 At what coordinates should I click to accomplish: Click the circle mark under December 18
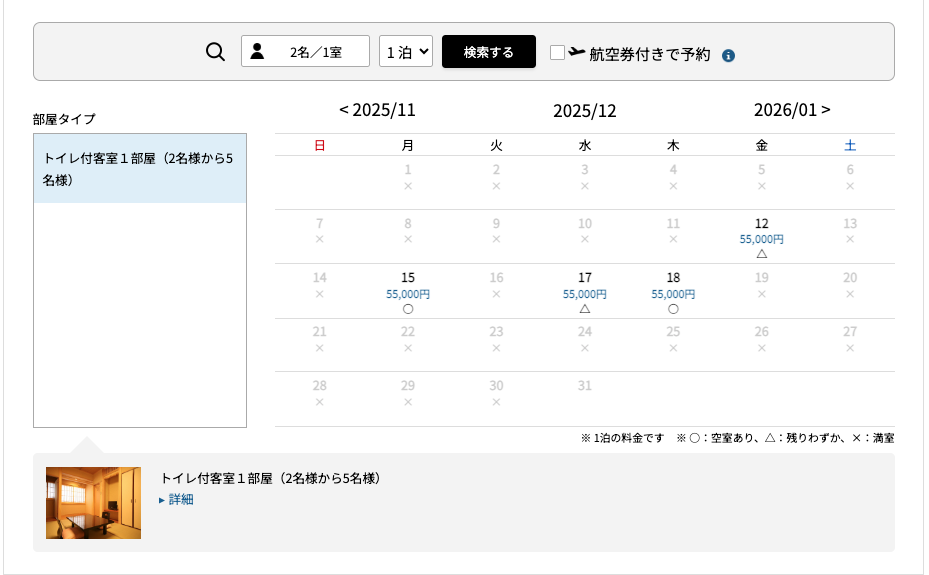[x=673, y=309]
